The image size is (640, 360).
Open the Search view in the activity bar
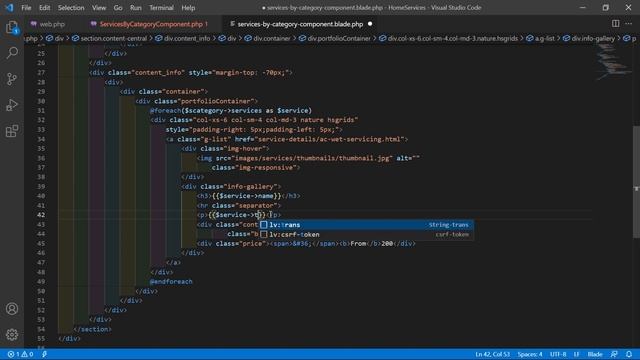click(x=12, y=53)
